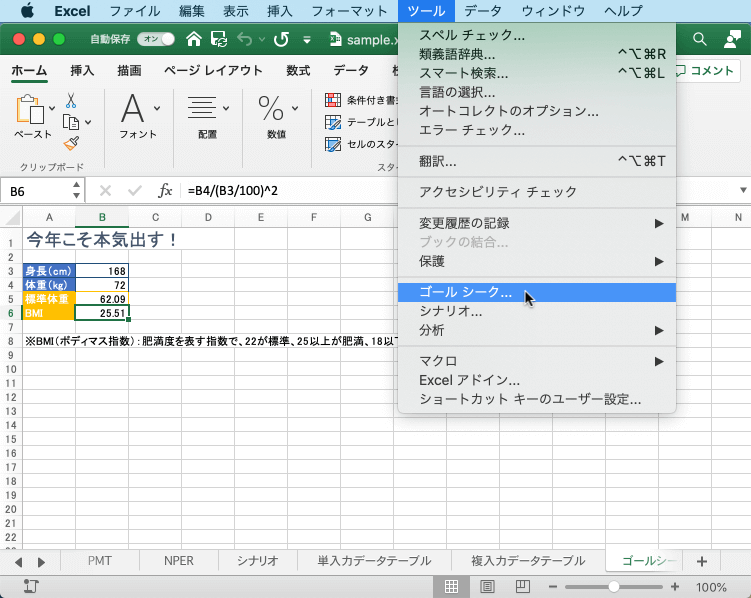Image resolution: width=751 pixels, height=598 pixels.
Task: Click the Redo circular arrow icon
Action: 281,39
